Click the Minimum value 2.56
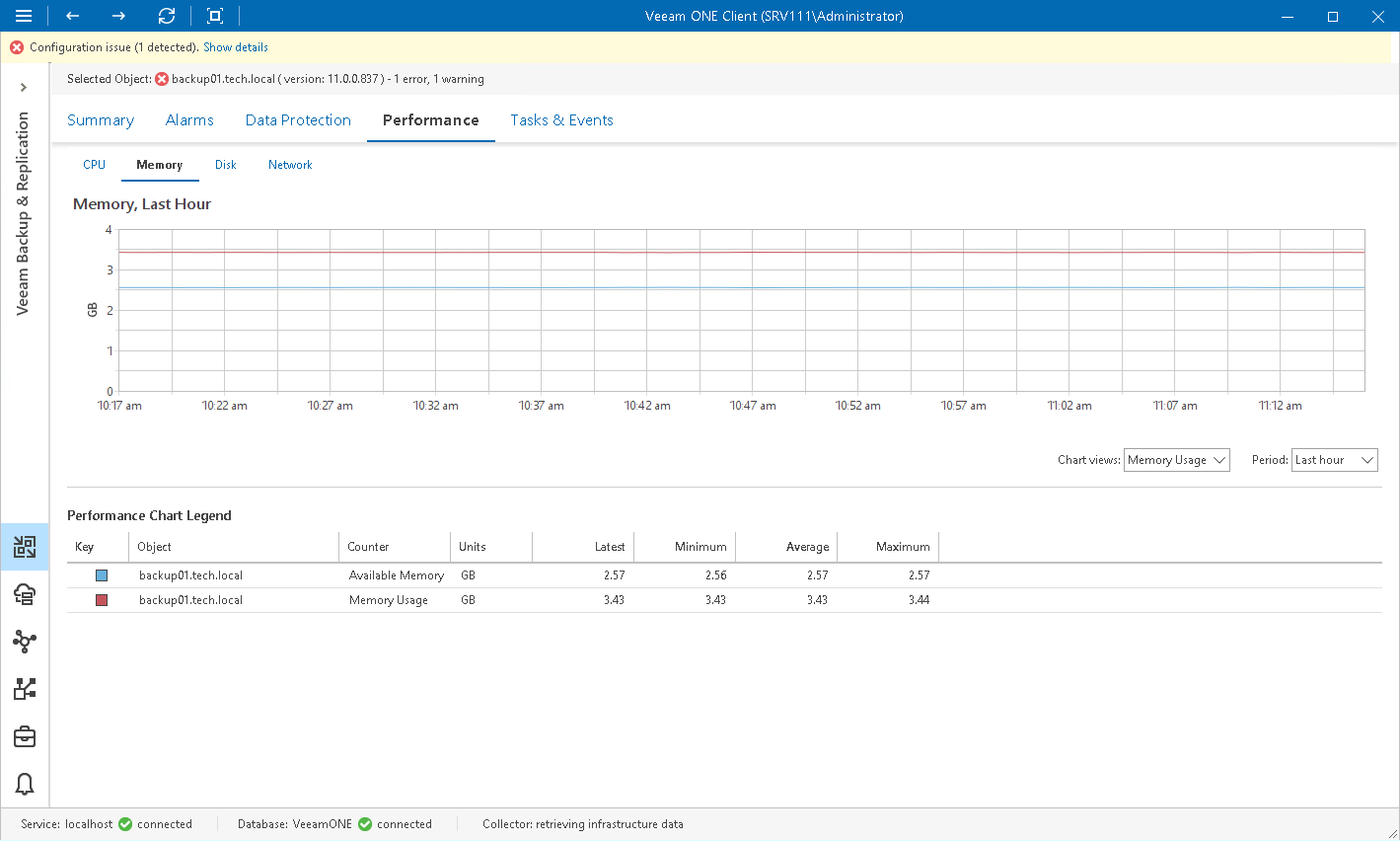This screenshot has height=841, width=1400. click(716, 575)
